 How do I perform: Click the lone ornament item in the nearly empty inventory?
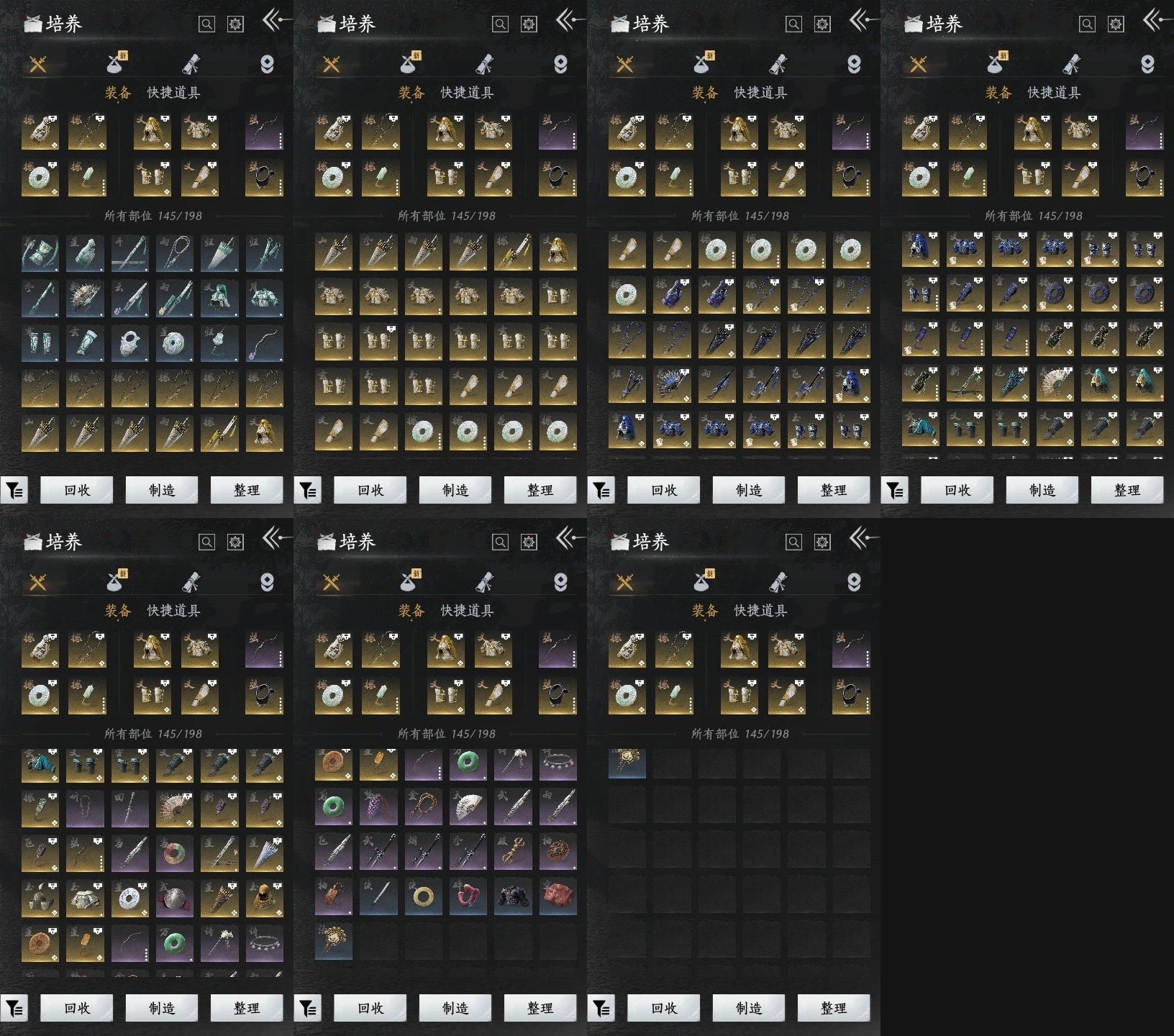(627, 763)
